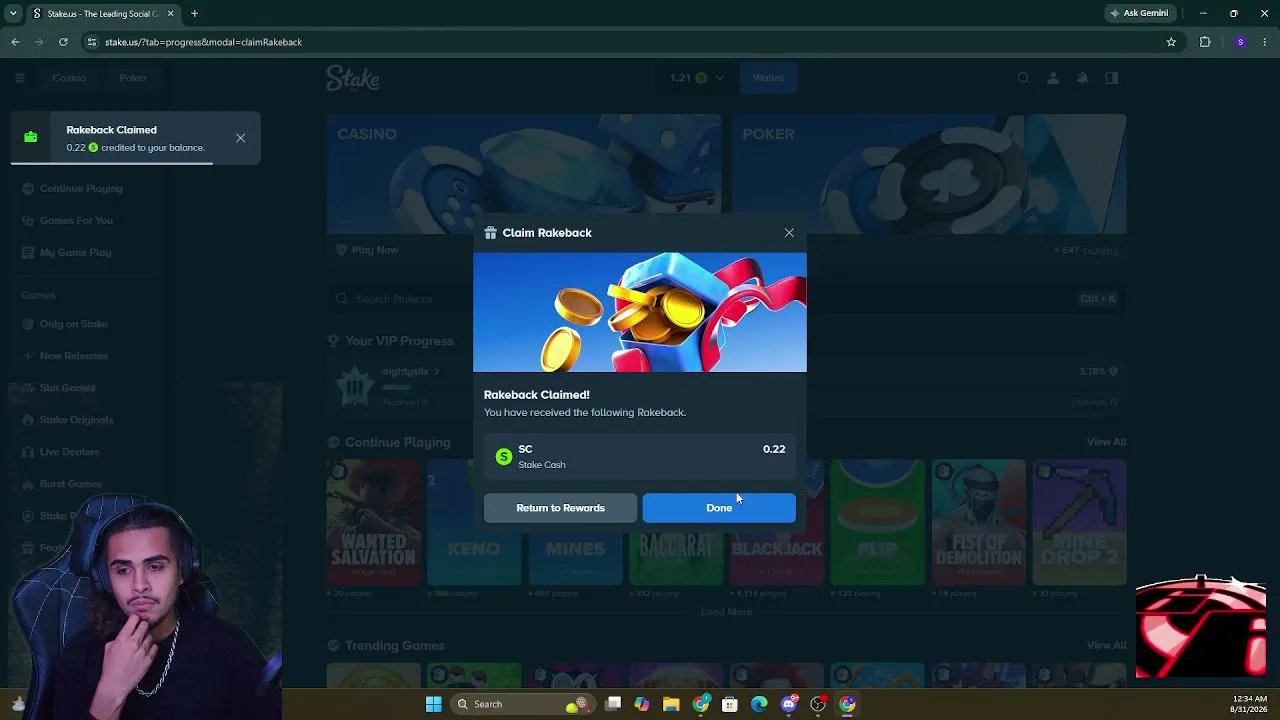
Task: Open the Chrome profile avatar
Action: (x=1241, y=42)
